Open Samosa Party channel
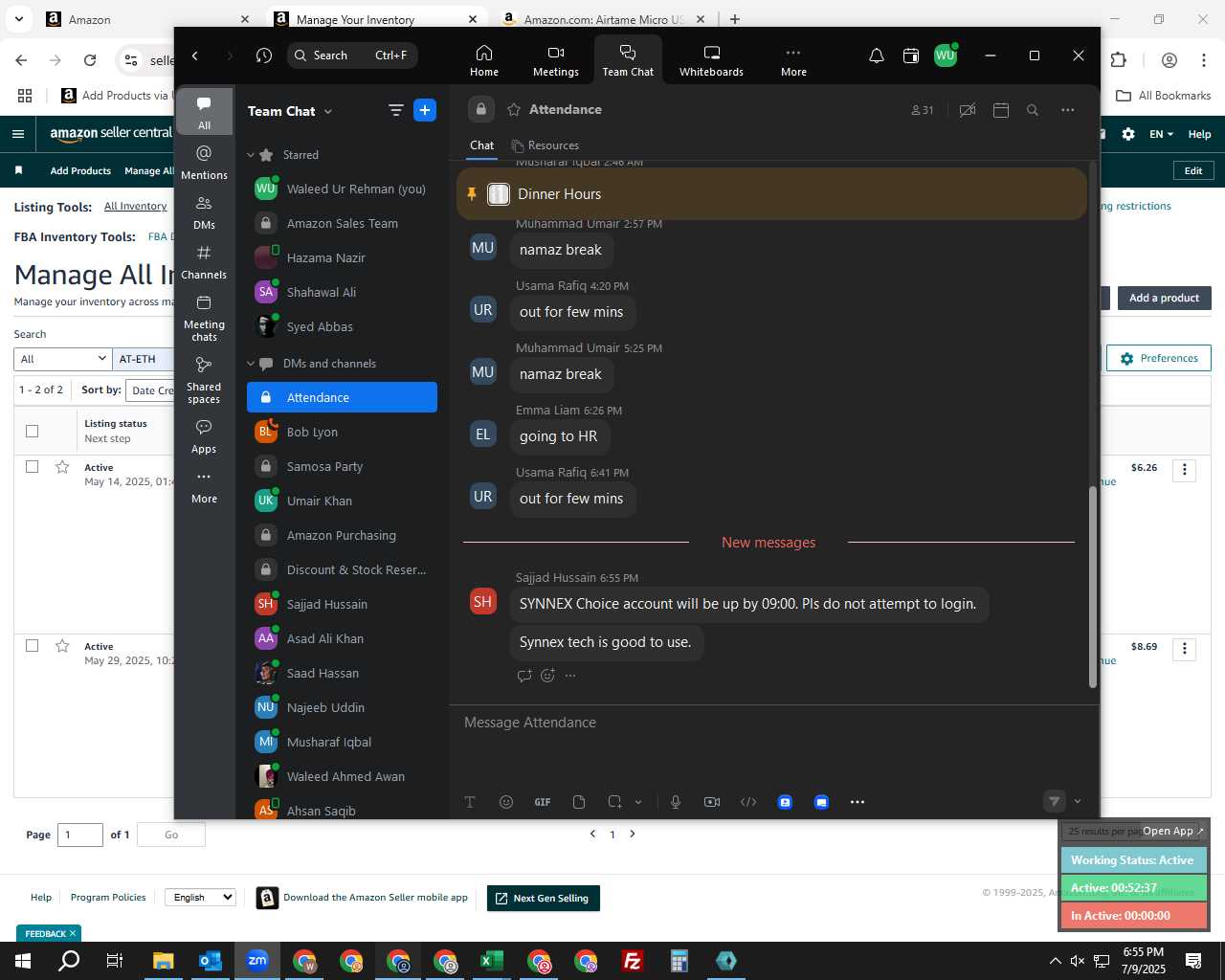The width and height of the screenshot is (1225, 980). 342,467
